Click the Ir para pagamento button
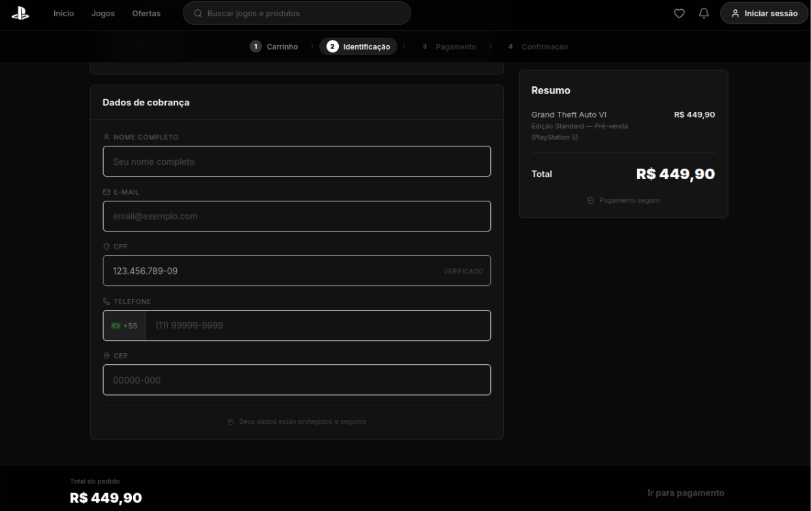811x511 pixels. (x=685, y=493)
